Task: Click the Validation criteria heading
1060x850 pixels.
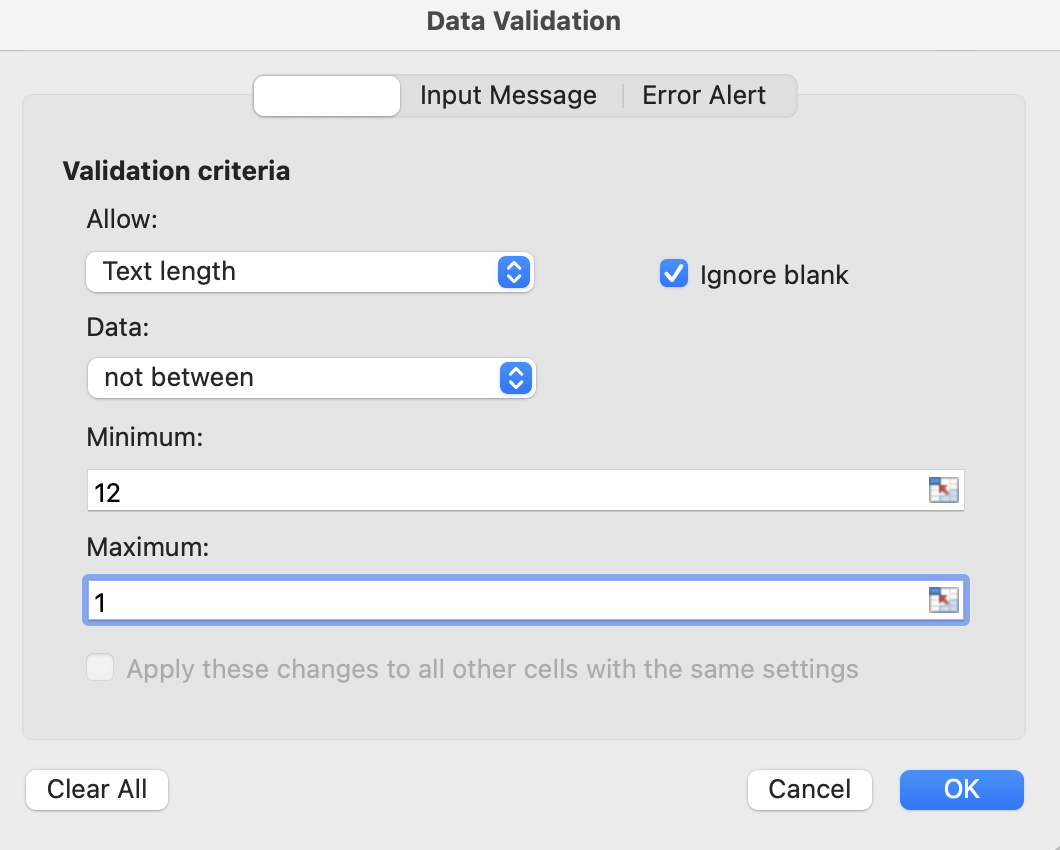Action: coord(176,171)
